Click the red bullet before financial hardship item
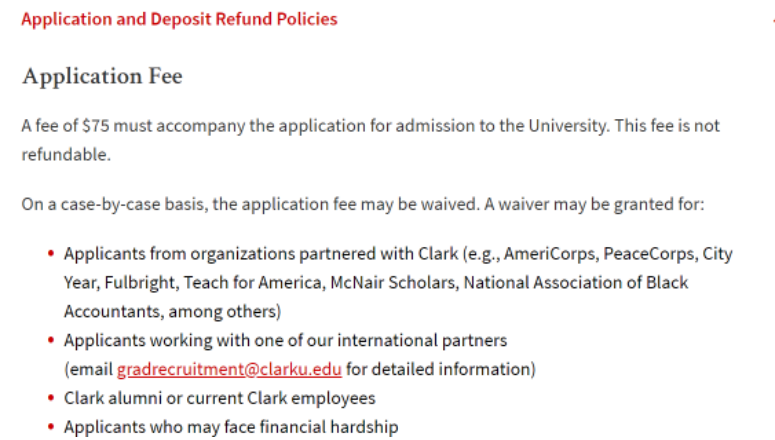The height and width of the screenshot is (440, 775). click(x=51, y=427)
